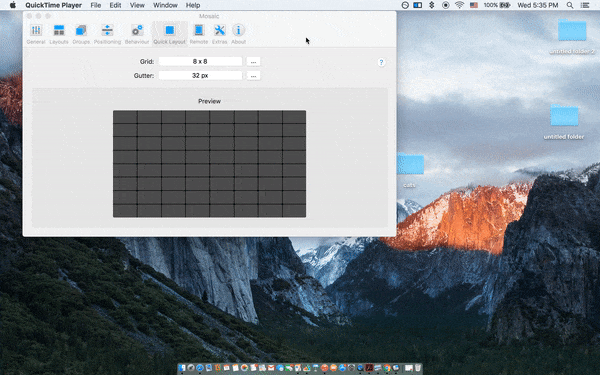Click the ellipsis button beside Gutter

point(253,76)
